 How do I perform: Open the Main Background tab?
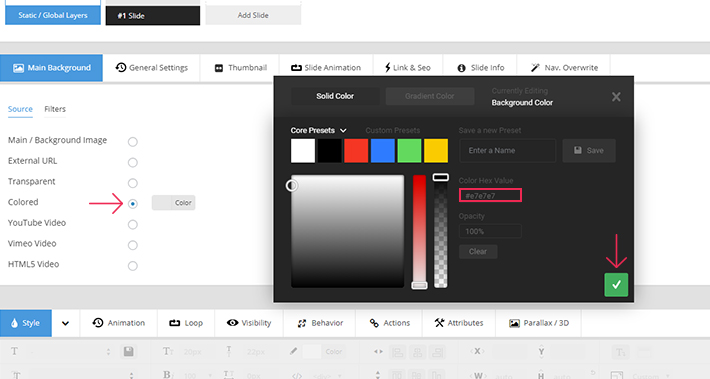51,68
